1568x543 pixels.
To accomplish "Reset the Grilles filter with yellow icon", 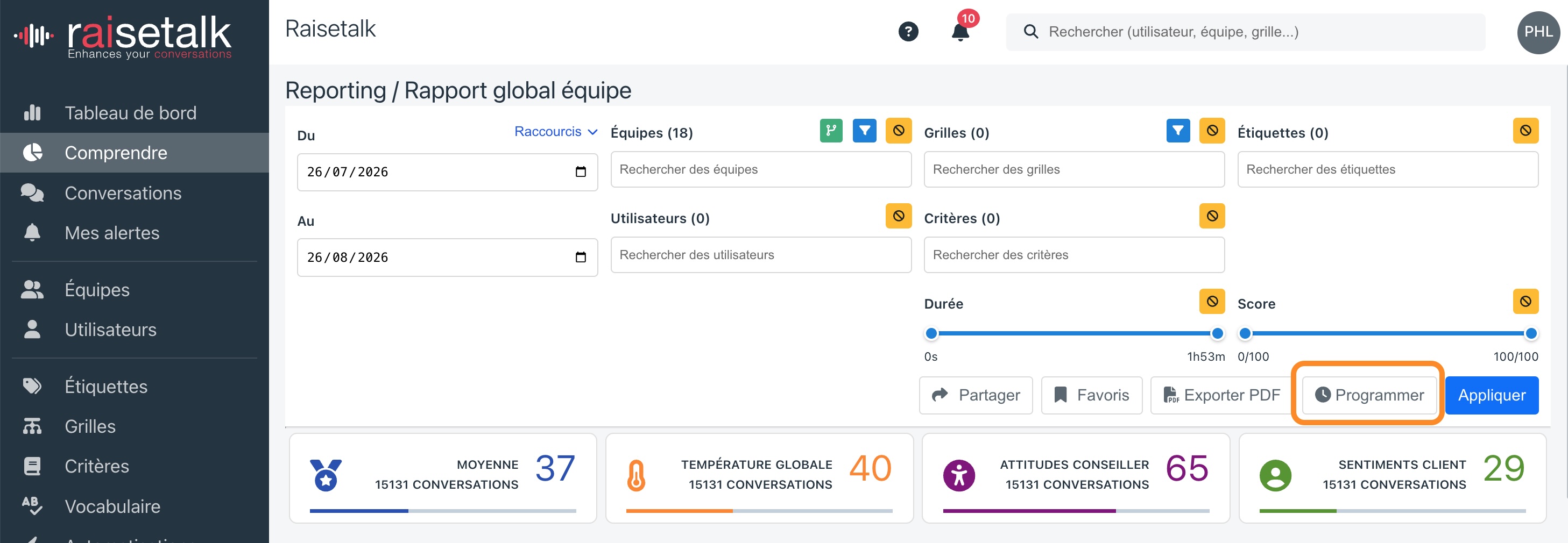I will tap(1212, 131).
